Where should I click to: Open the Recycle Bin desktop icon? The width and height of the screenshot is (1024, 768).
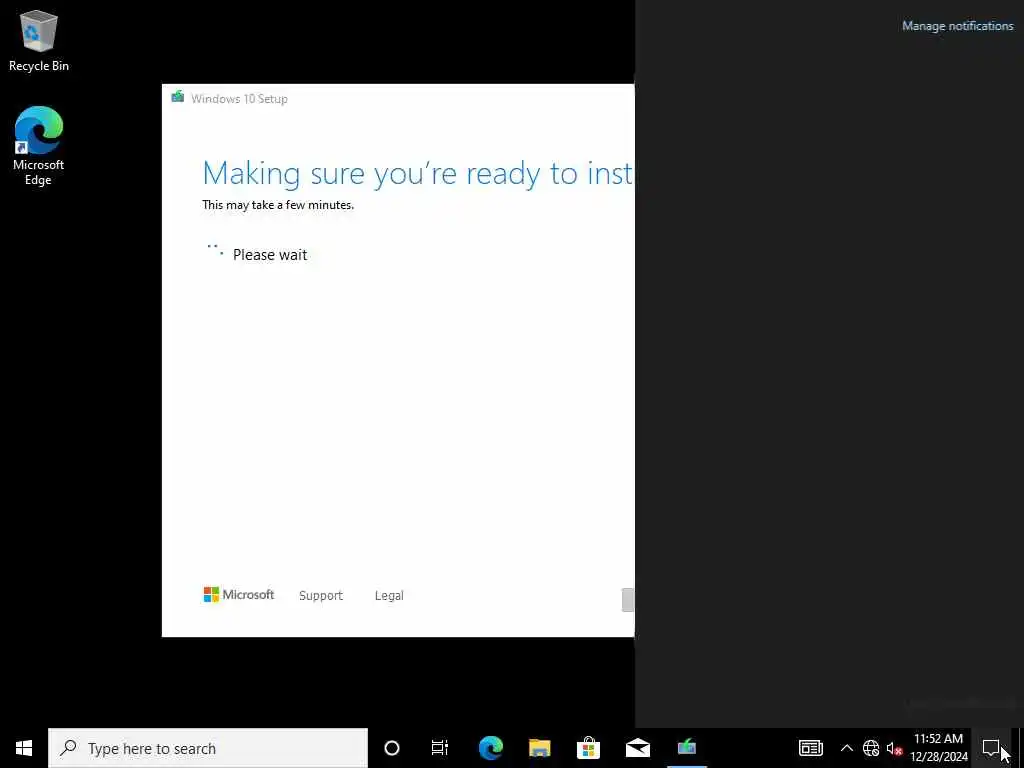(39, 40)
